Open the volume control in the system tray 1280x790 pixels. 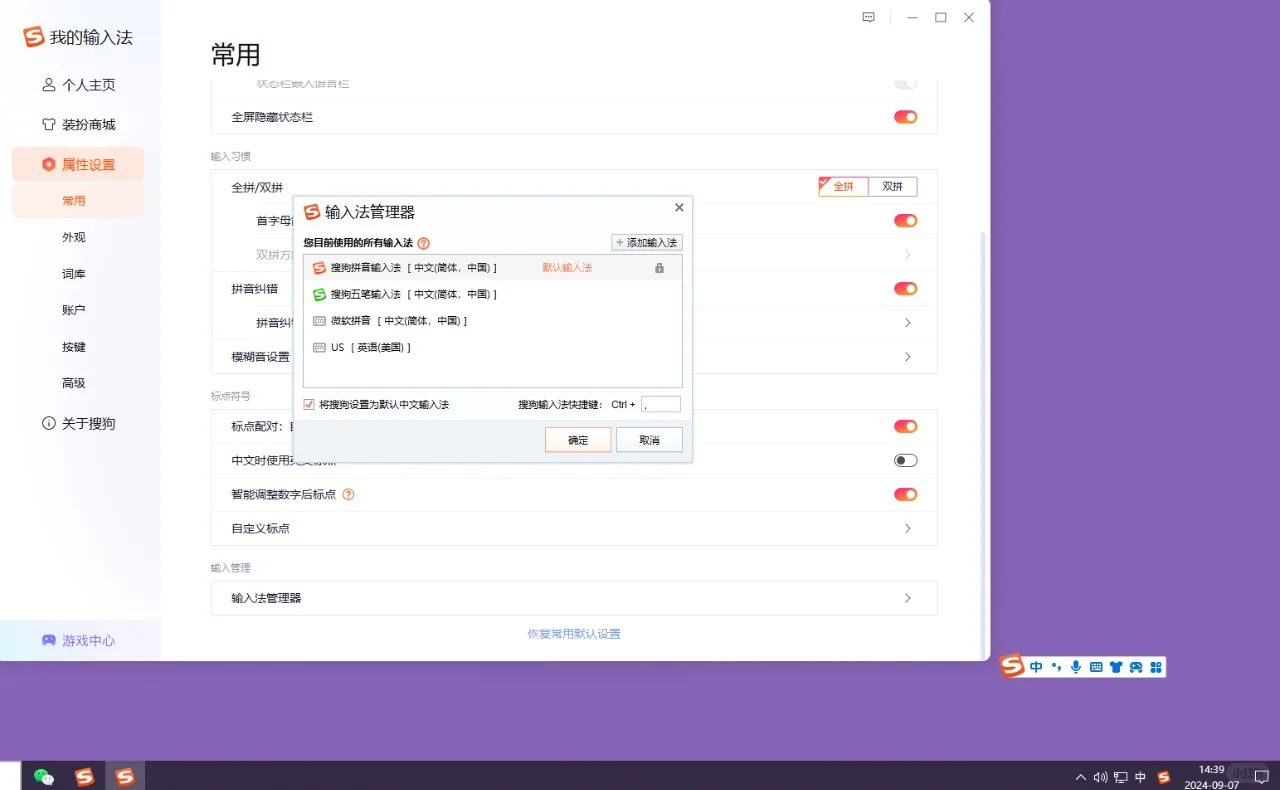pos(1100,777)
